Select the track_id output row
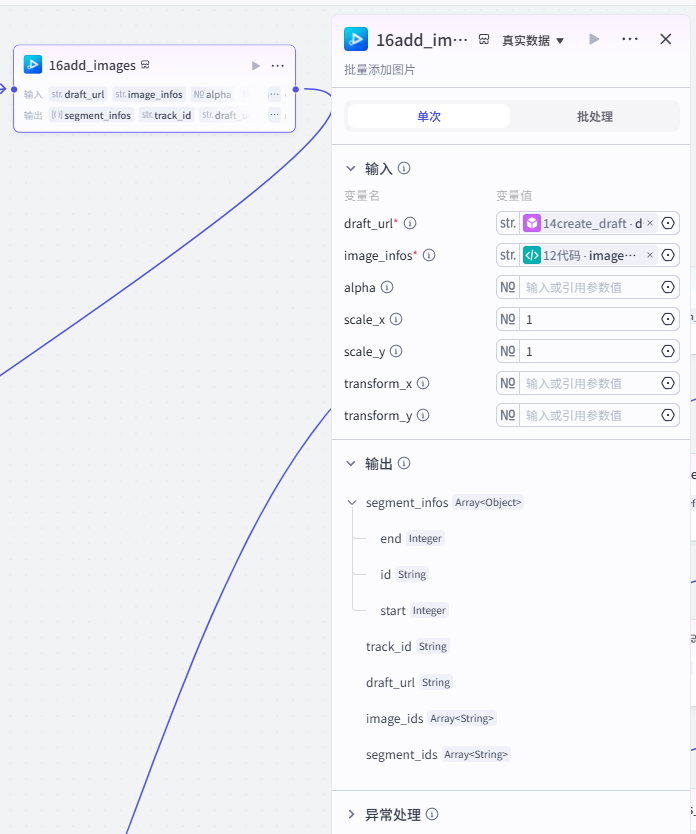 pos(408,646)
